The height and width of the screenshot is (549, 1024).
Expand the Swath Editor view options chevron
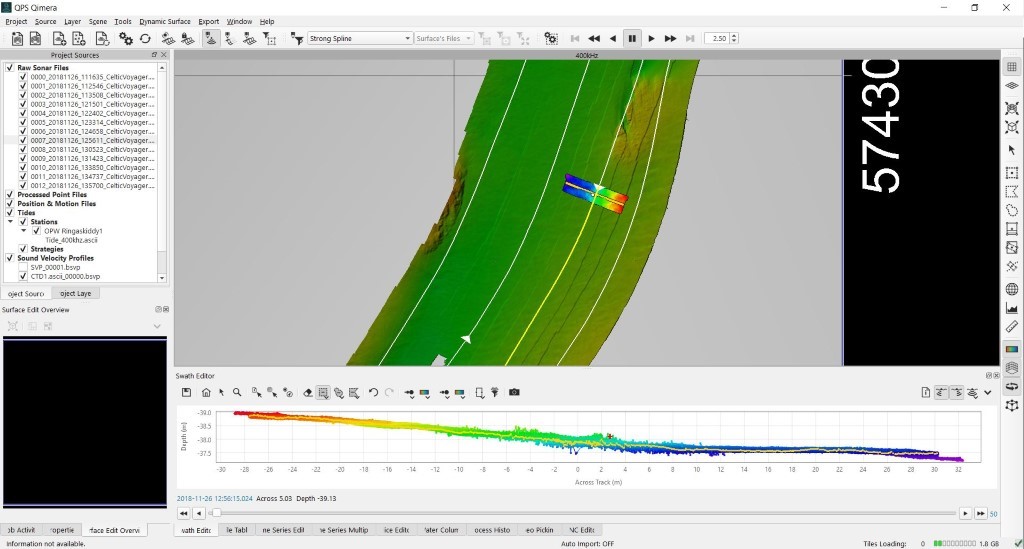point(988,393)
